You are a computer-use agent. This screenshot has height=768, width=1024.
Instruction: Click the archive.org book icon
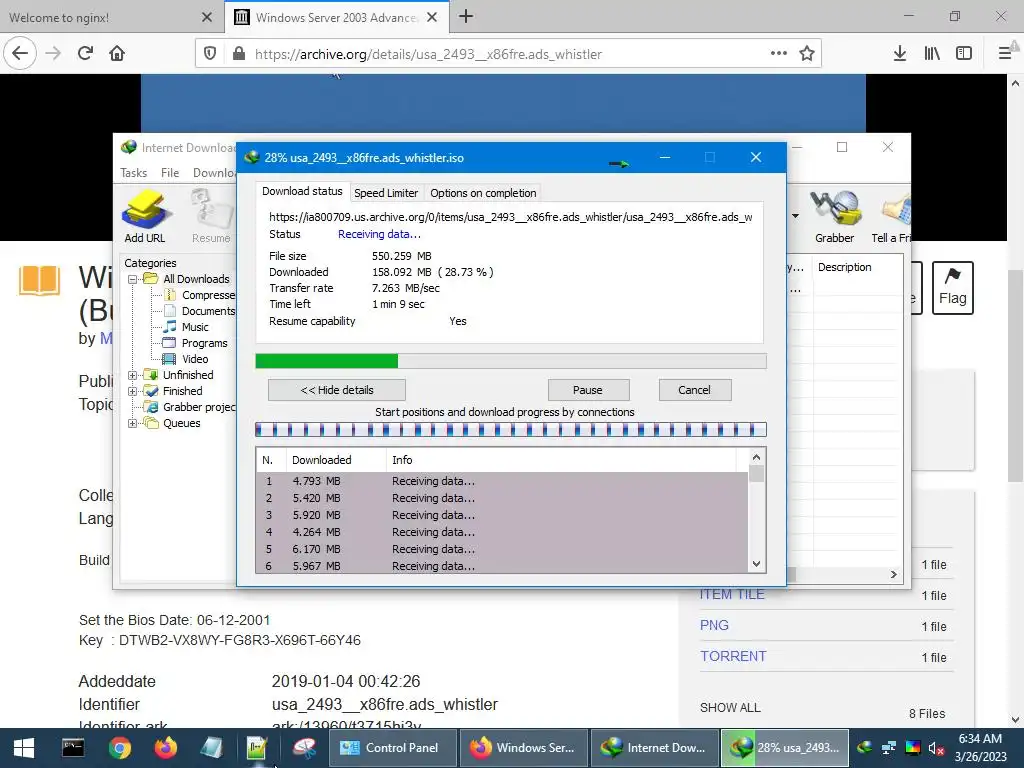click(x=39, y=281)
